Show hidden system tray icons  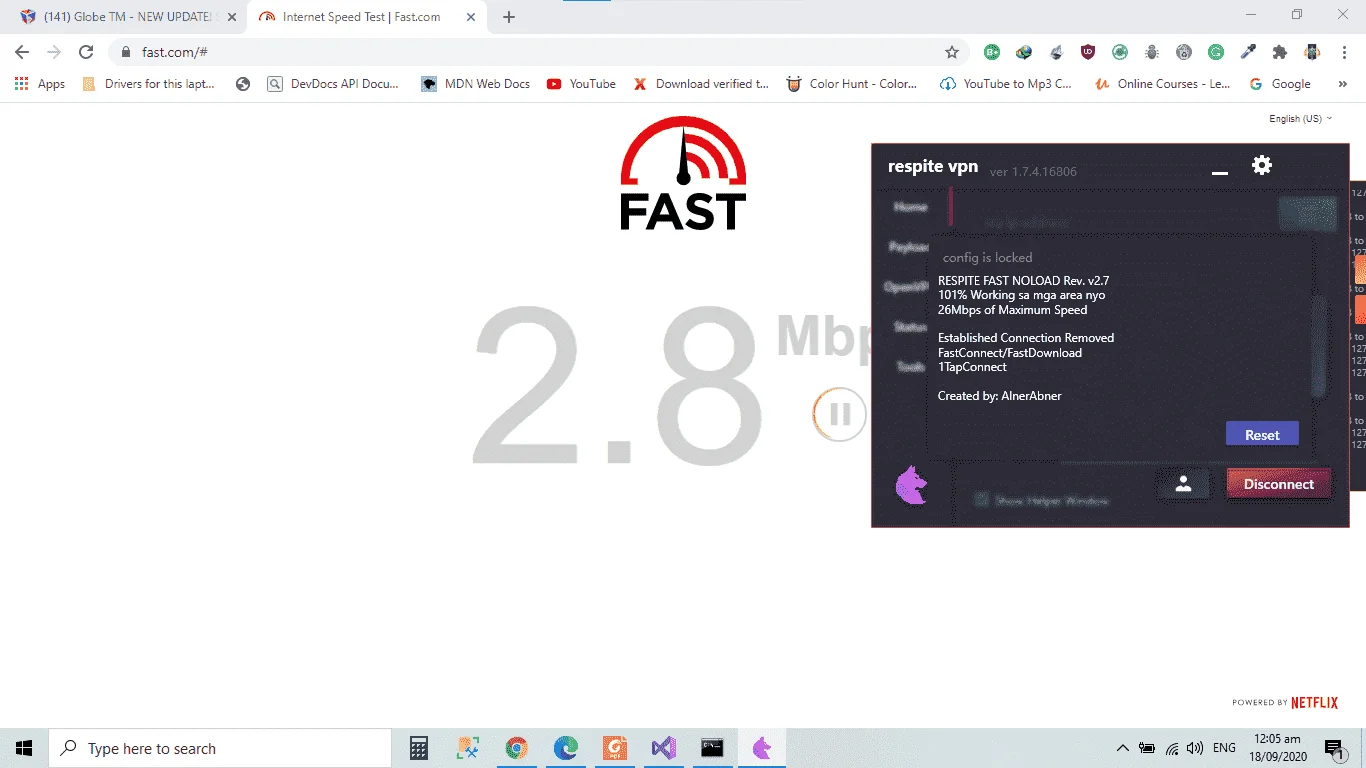[x=1123, y=748]
